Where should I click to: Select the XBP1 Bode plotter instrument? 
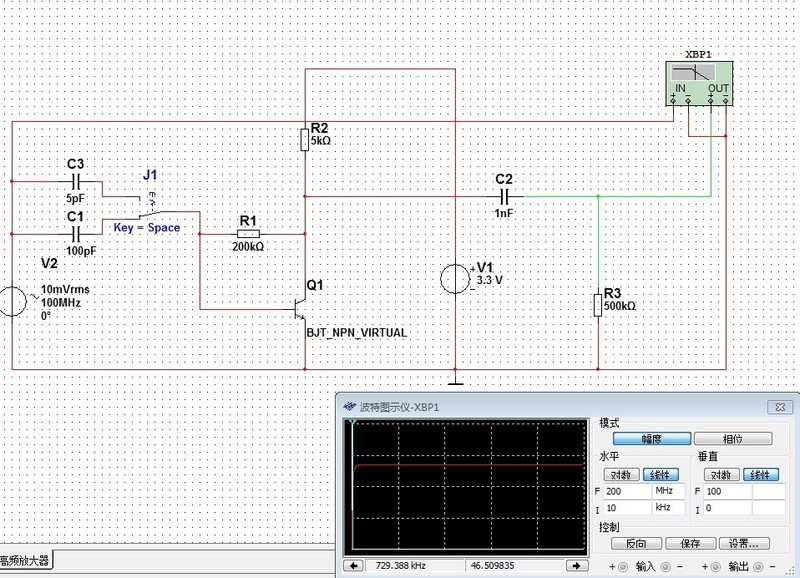pyautogui.click(x=700, y=82)
